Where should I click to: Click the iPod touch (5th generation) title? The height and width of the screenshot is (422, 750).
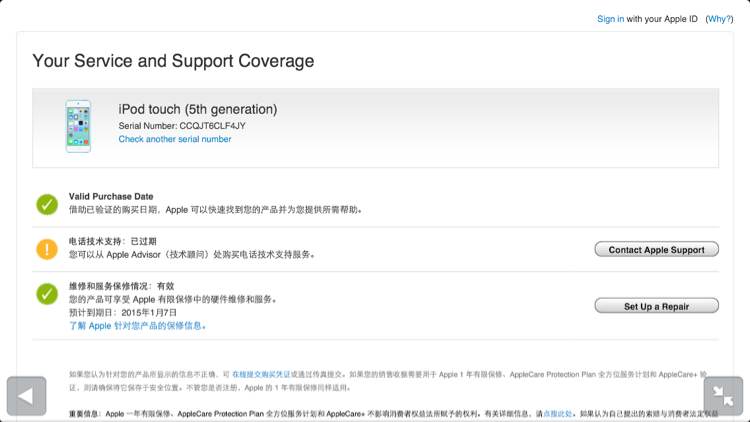coord(198,109)
